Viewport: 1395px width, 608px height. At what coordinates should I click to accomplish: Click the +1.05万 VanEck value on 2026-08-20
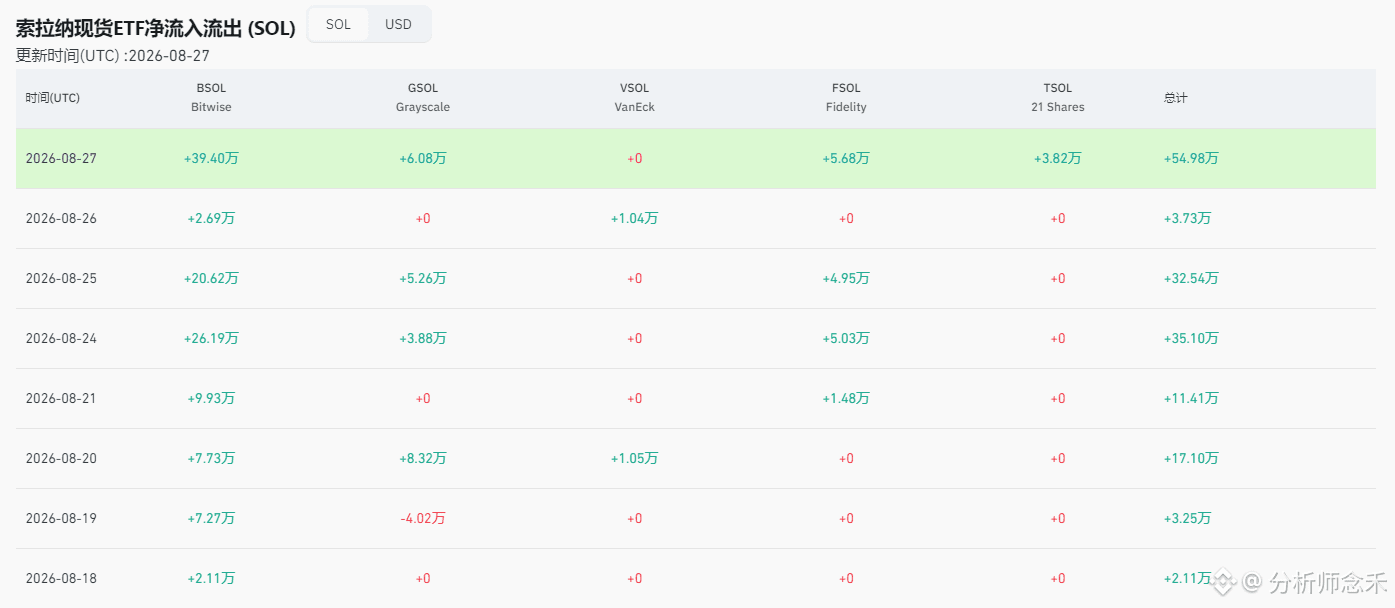[635, 458]
